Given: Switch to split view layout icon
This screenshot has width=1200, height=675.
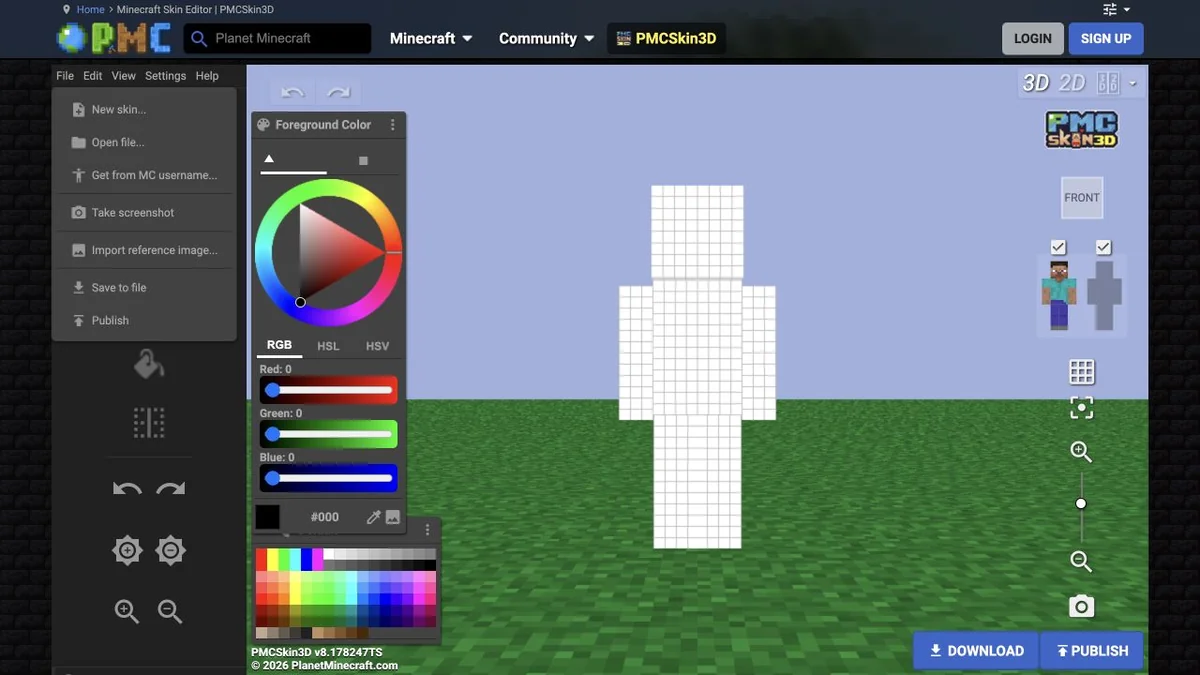Looking at the screenshot, I should click(x=1108, y=83).
